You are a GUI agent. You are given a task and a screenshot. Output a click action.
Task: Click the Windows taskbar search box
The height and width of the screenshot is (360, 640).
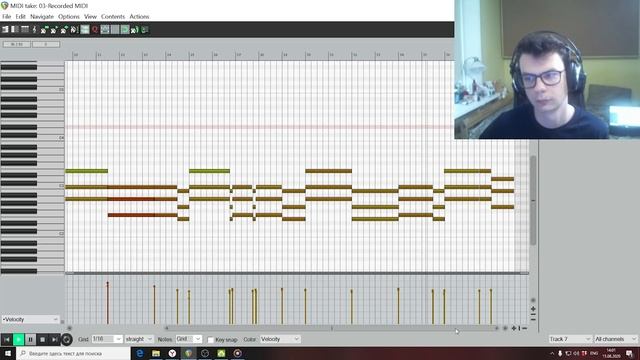tap(73, 353)
